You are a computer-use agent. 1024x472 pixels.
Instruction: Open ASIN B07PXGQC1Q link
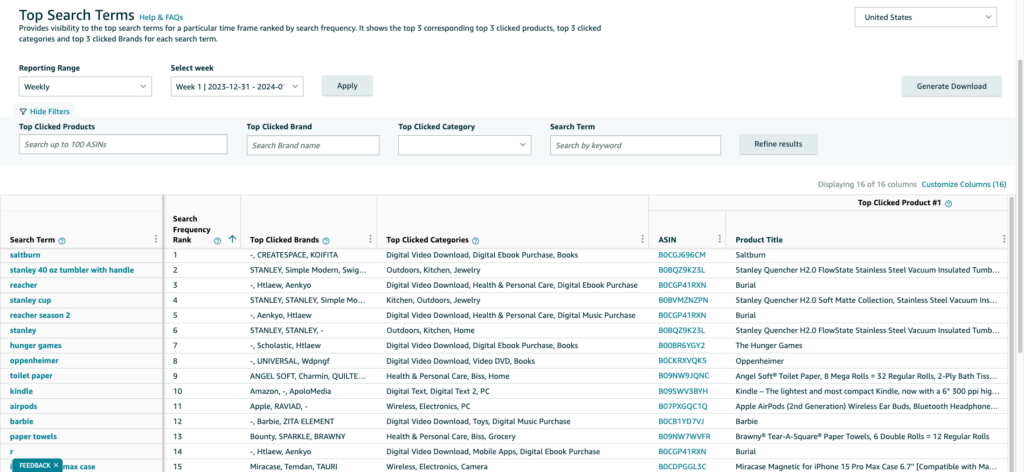pos(682,406)
